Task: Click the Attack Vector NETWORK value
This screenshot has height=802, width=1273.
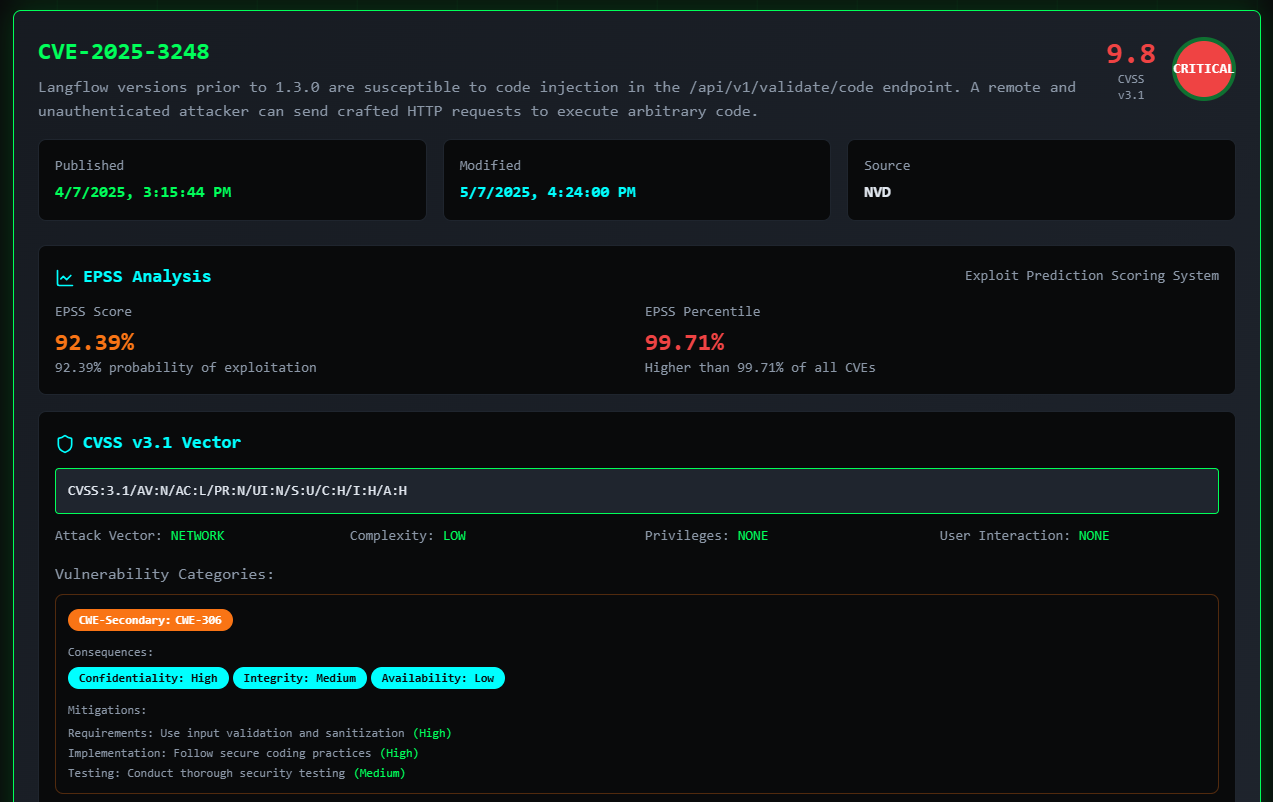Action: point(198,536)
